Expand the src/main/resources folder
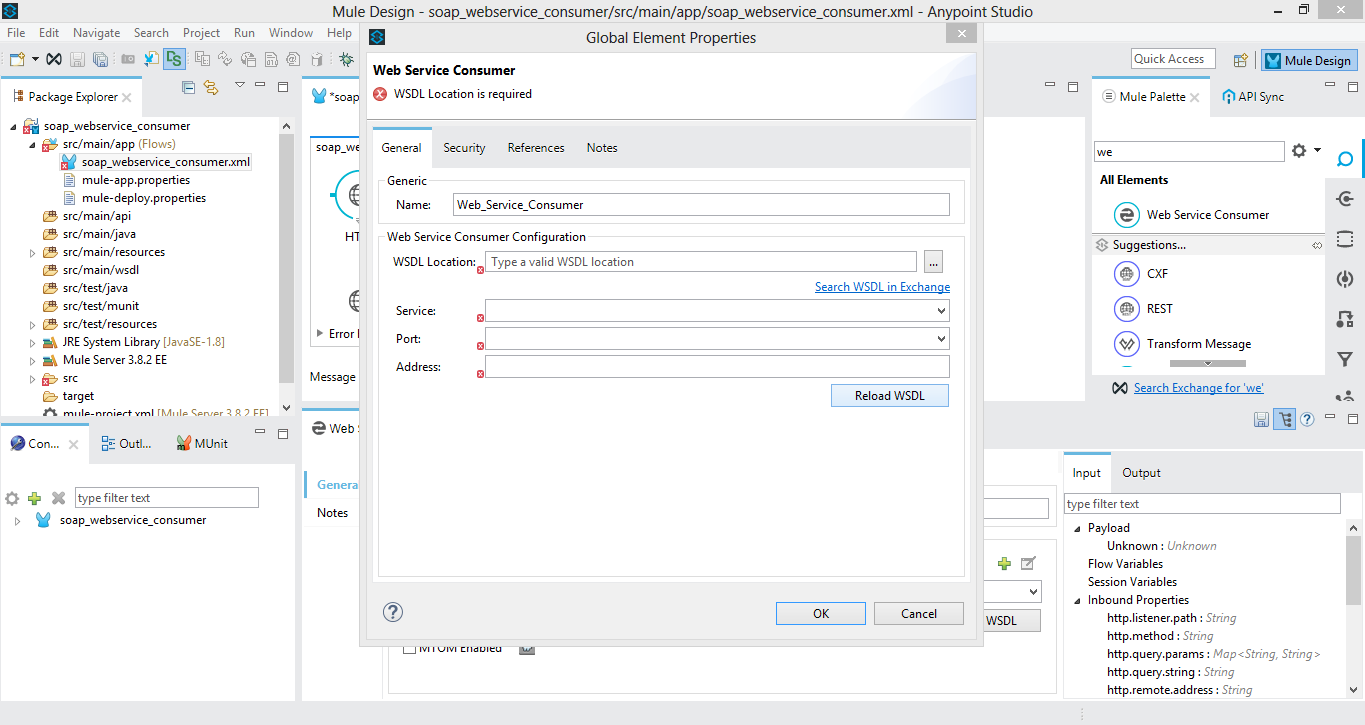 coord(33,253)
